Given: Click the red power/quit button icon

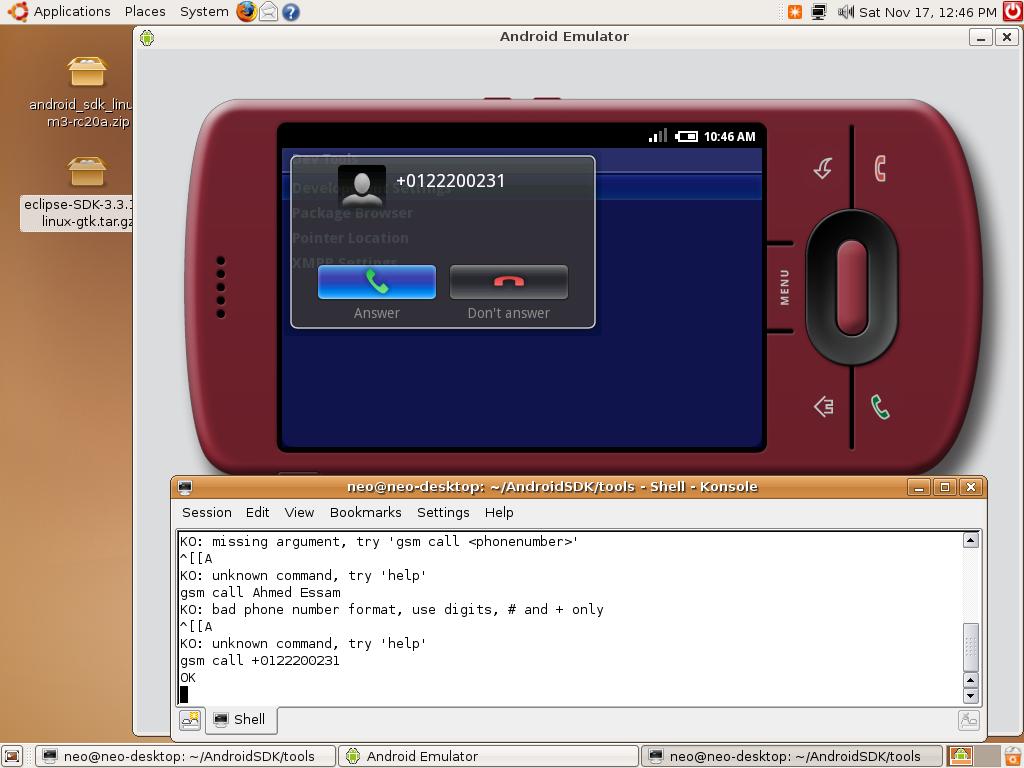Looking at the screenshot, I should point(1013,12).
